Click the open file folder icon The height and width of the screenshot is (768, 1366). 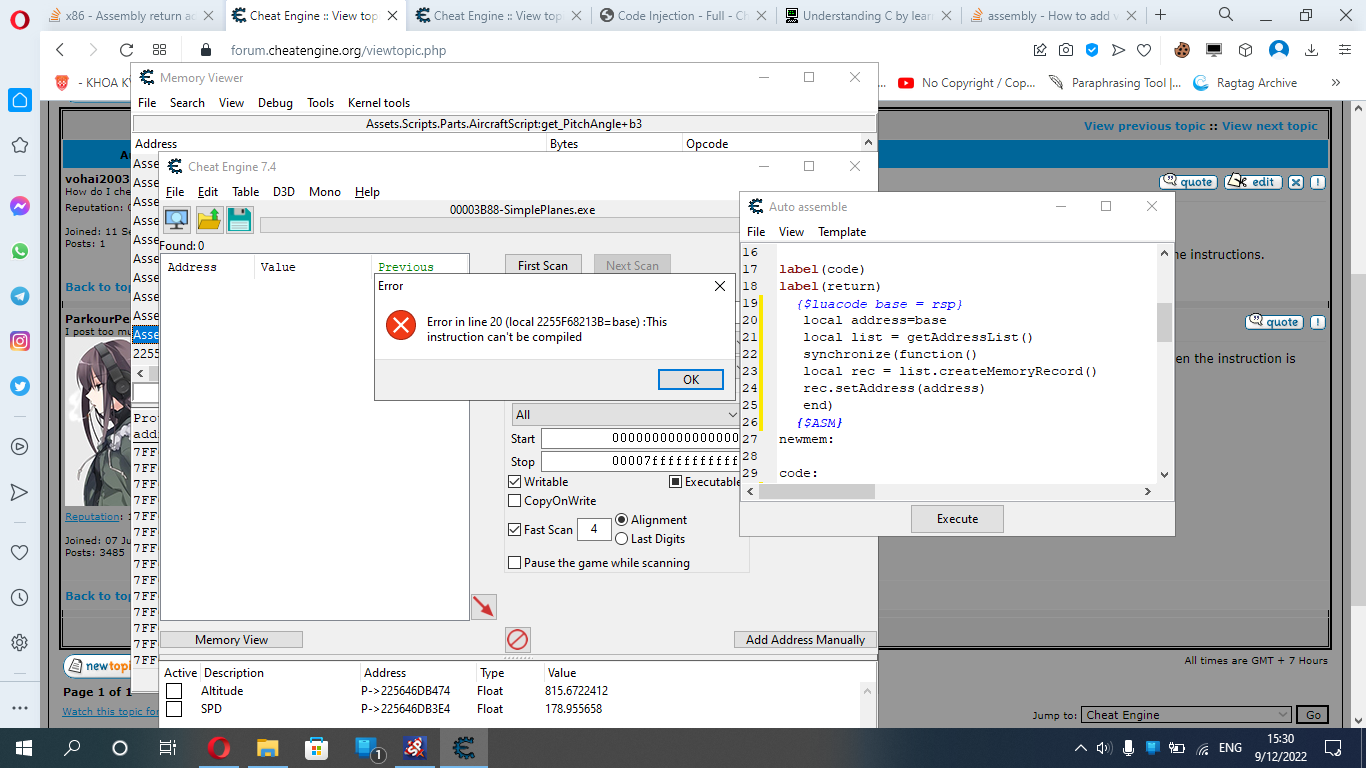point(209,220)
